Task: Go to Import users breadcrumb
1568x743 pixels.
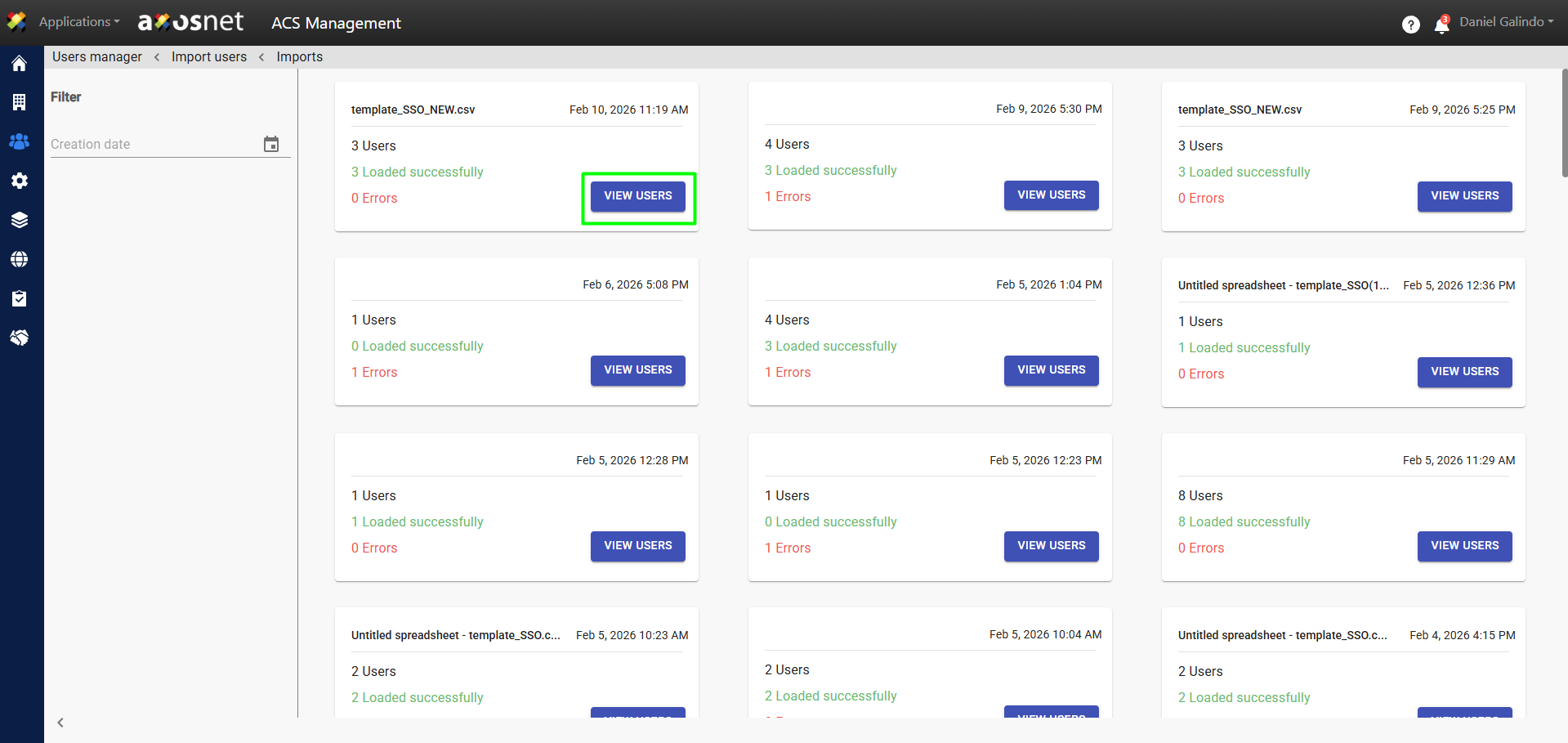Action: (x=208, y=56)
